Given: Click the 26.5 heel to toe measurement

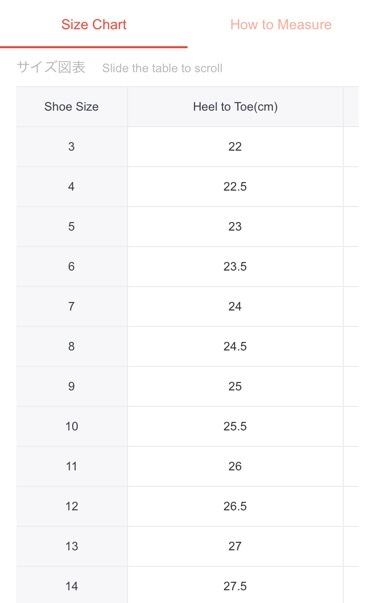Looking at the screenshot, I should coord(235,506).
